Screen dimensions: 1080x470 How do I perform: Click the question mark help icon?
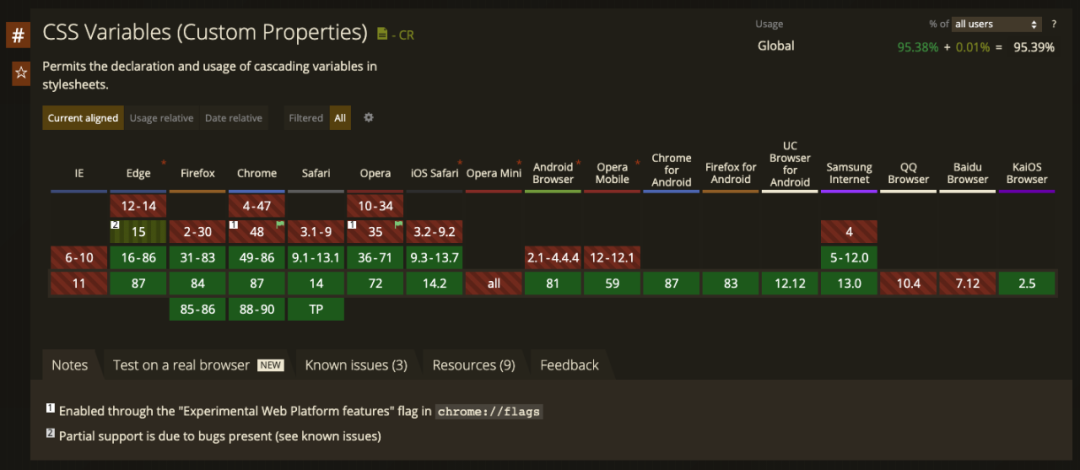1054,24
